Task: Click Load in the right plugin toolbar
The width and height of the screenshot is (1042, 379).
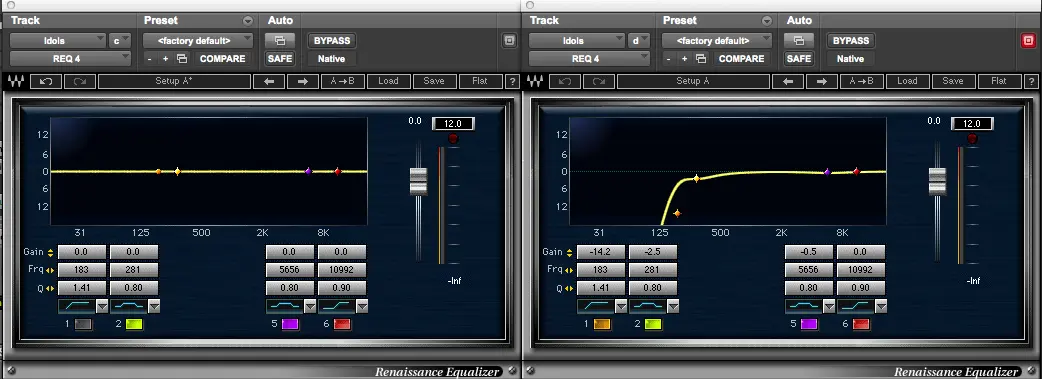Action: click(x=907, y=81)
